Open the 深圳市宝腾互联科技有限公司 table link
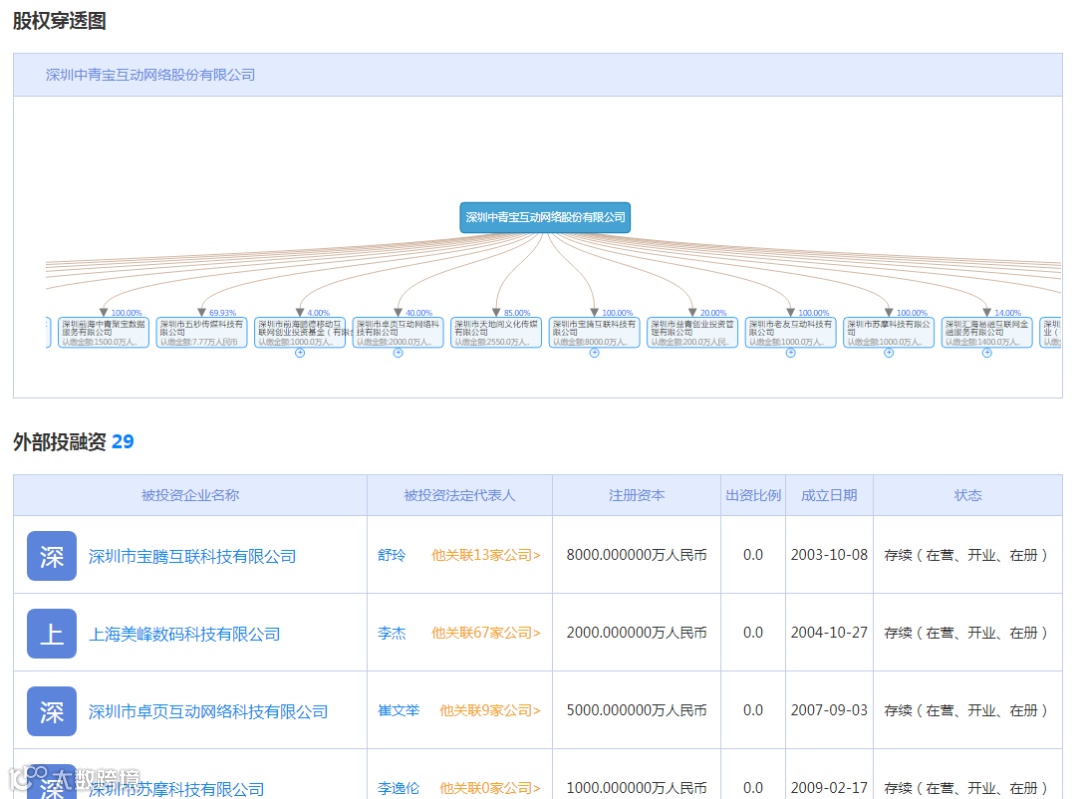 tap(192, 557)
